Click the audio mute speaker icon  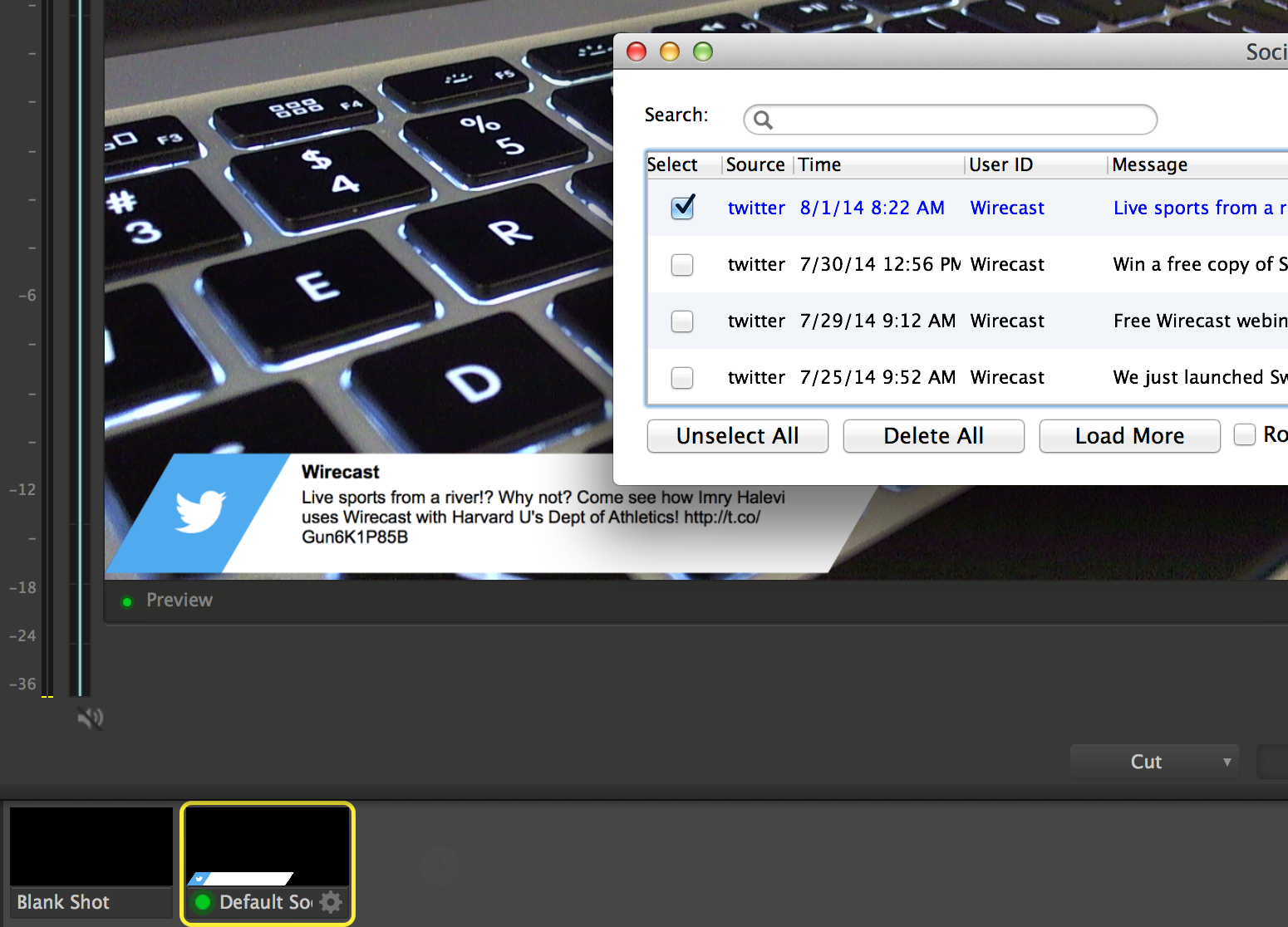point(91,717)
